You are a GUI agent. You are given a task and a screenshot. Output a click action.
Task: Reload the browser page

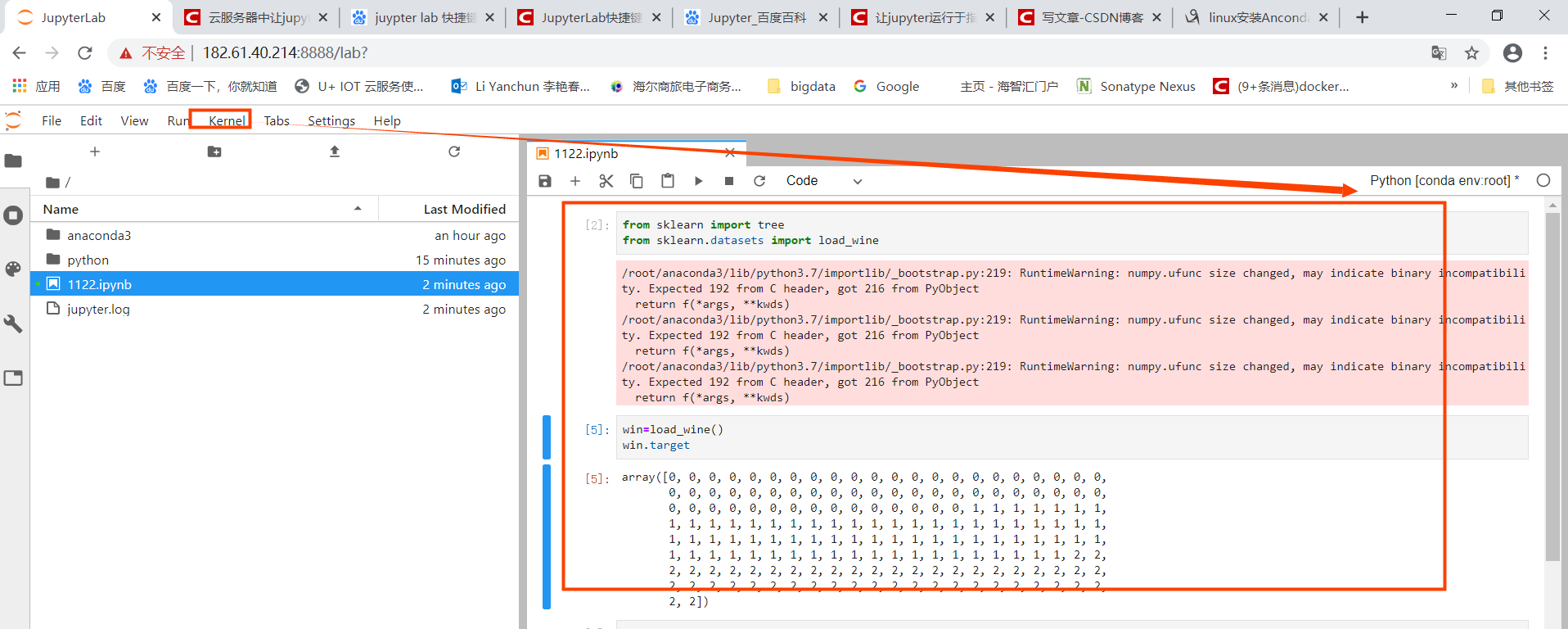pyautogui.click(x=85, y=53)
